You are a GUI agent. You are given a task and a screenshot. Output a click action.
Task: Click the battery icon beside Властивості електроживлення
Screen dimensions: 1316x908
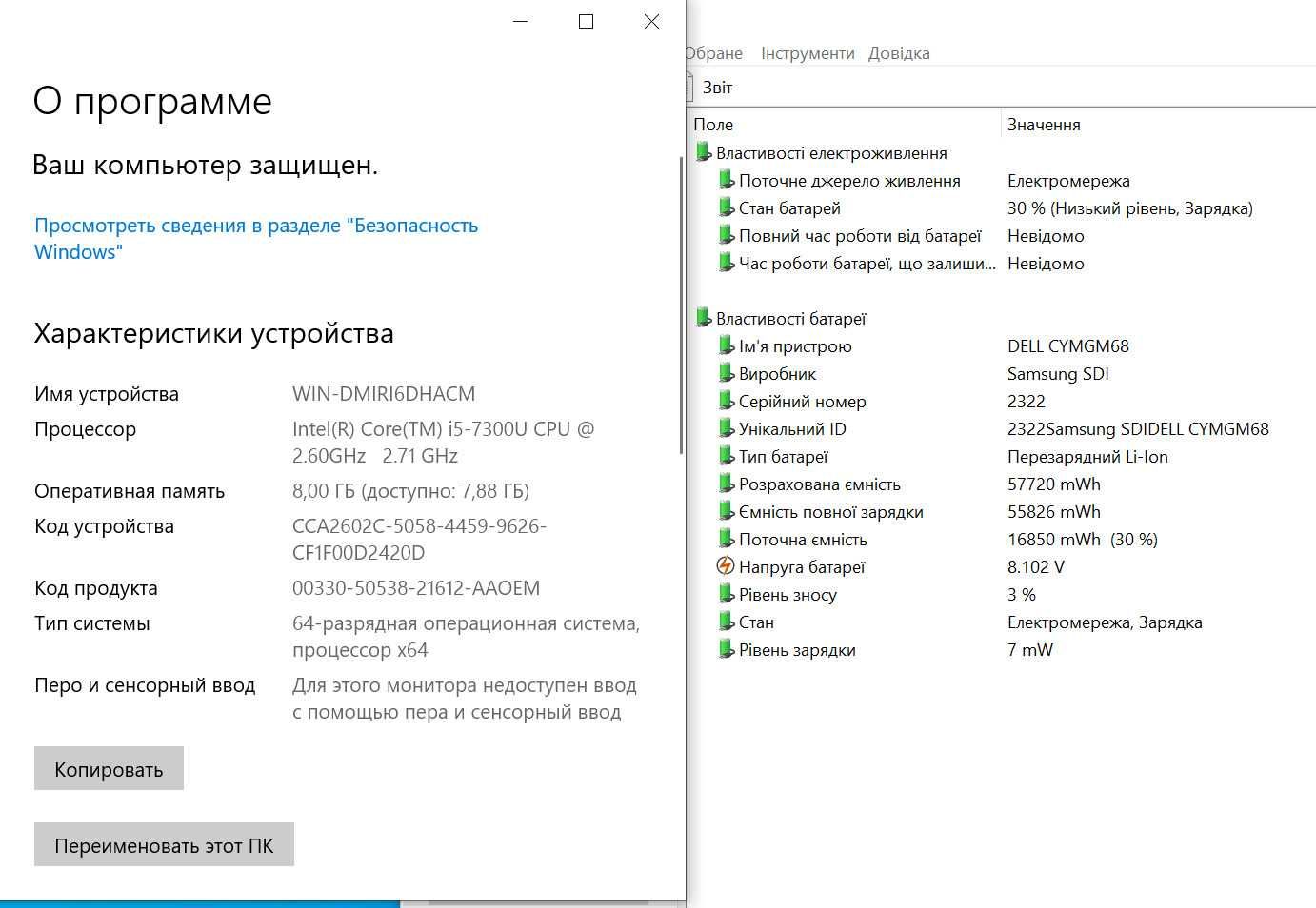point(704,152)
